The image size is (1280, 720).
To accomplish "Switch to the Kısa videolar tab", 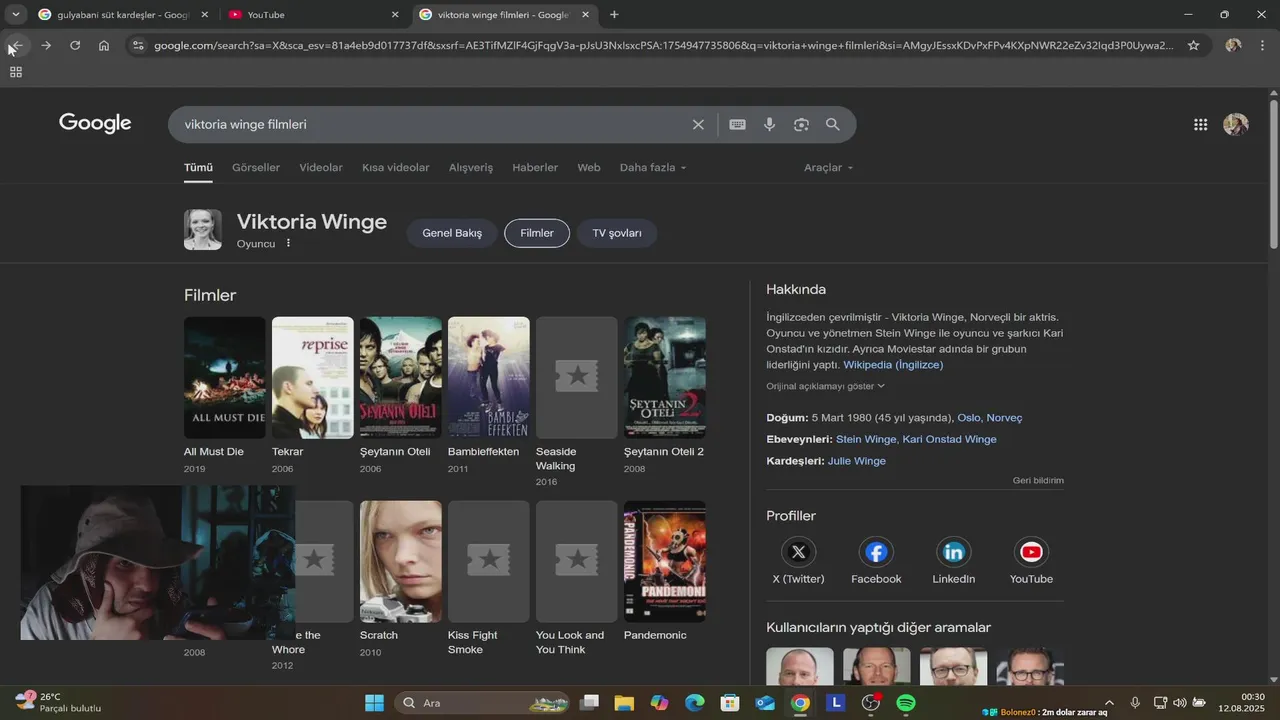I will click(x=396, y=168).
